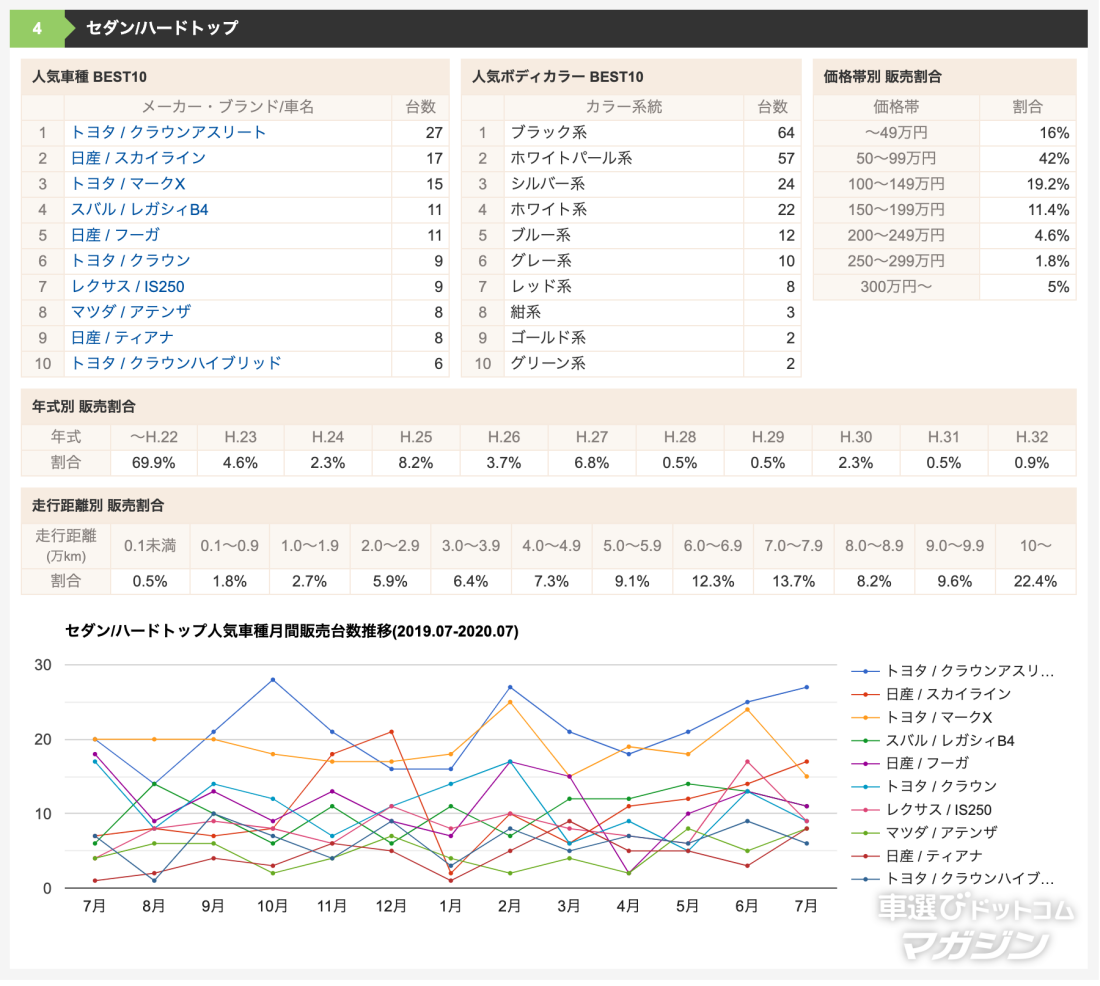
Task: Click the 〜49万円 price range cell
Action: click(896, 133)
